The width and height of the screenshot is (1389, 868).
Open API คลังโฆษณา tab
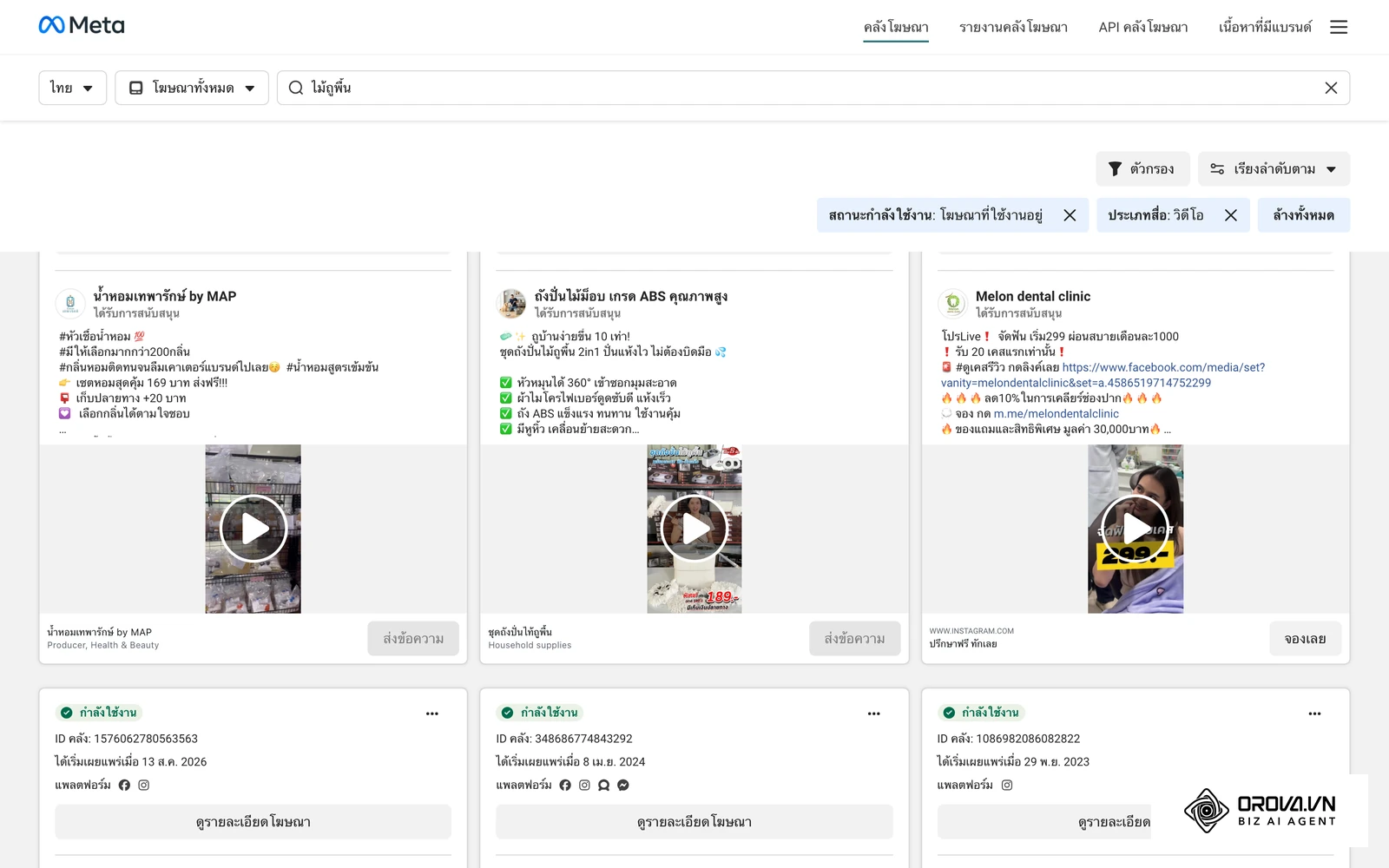point(1143,27)
